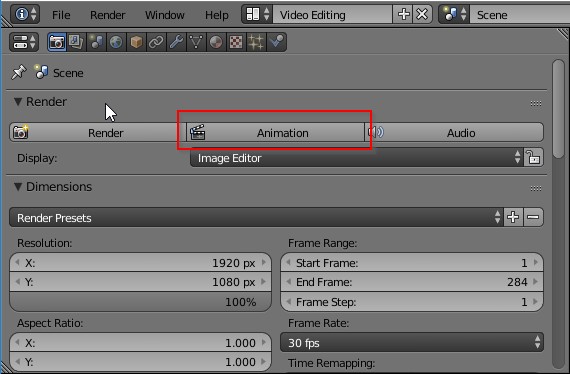Screen dimensions: 570x374
Task: Click the Audio mixdown button
Action: point(454,133)
